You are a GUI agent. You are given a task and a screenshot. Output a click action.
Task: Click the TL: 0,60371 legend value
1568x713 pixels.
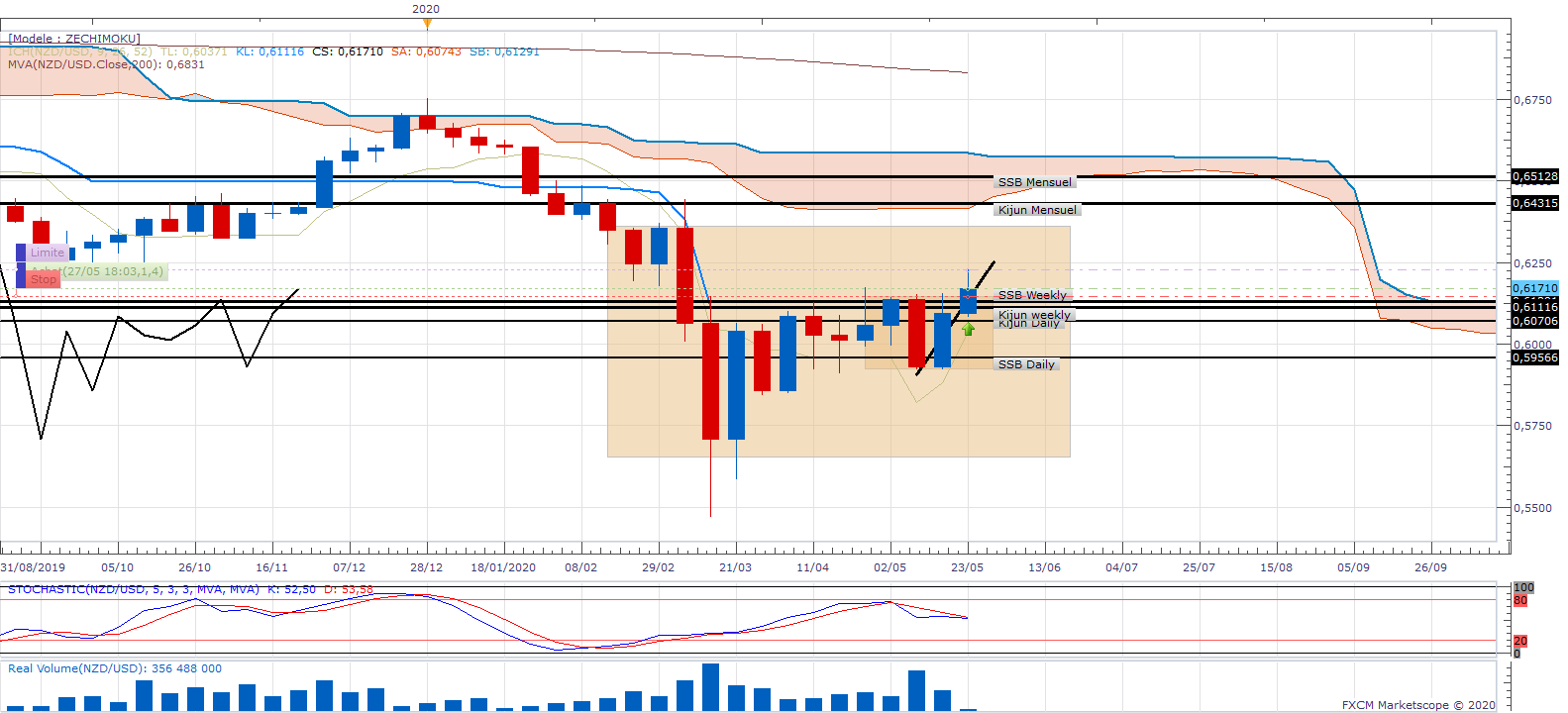193,51
